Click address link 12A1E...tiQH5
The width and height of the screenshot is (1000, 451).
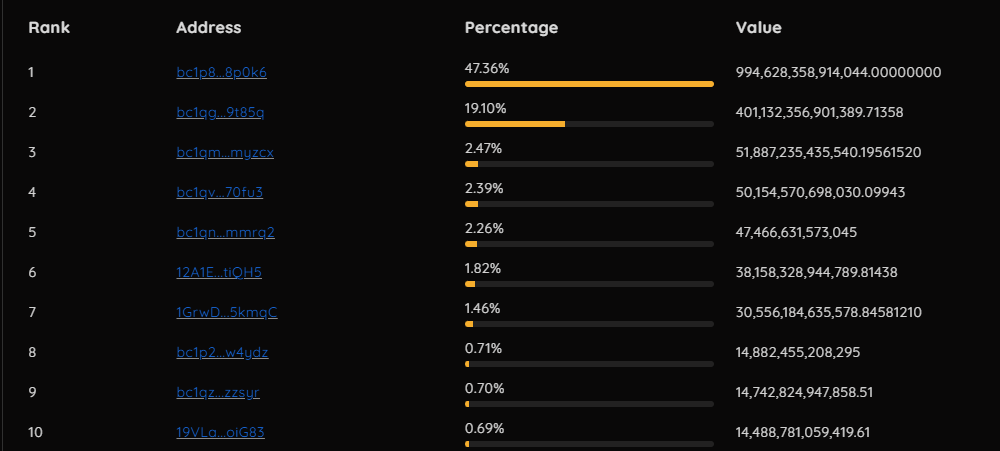click(x=219, y=272)
